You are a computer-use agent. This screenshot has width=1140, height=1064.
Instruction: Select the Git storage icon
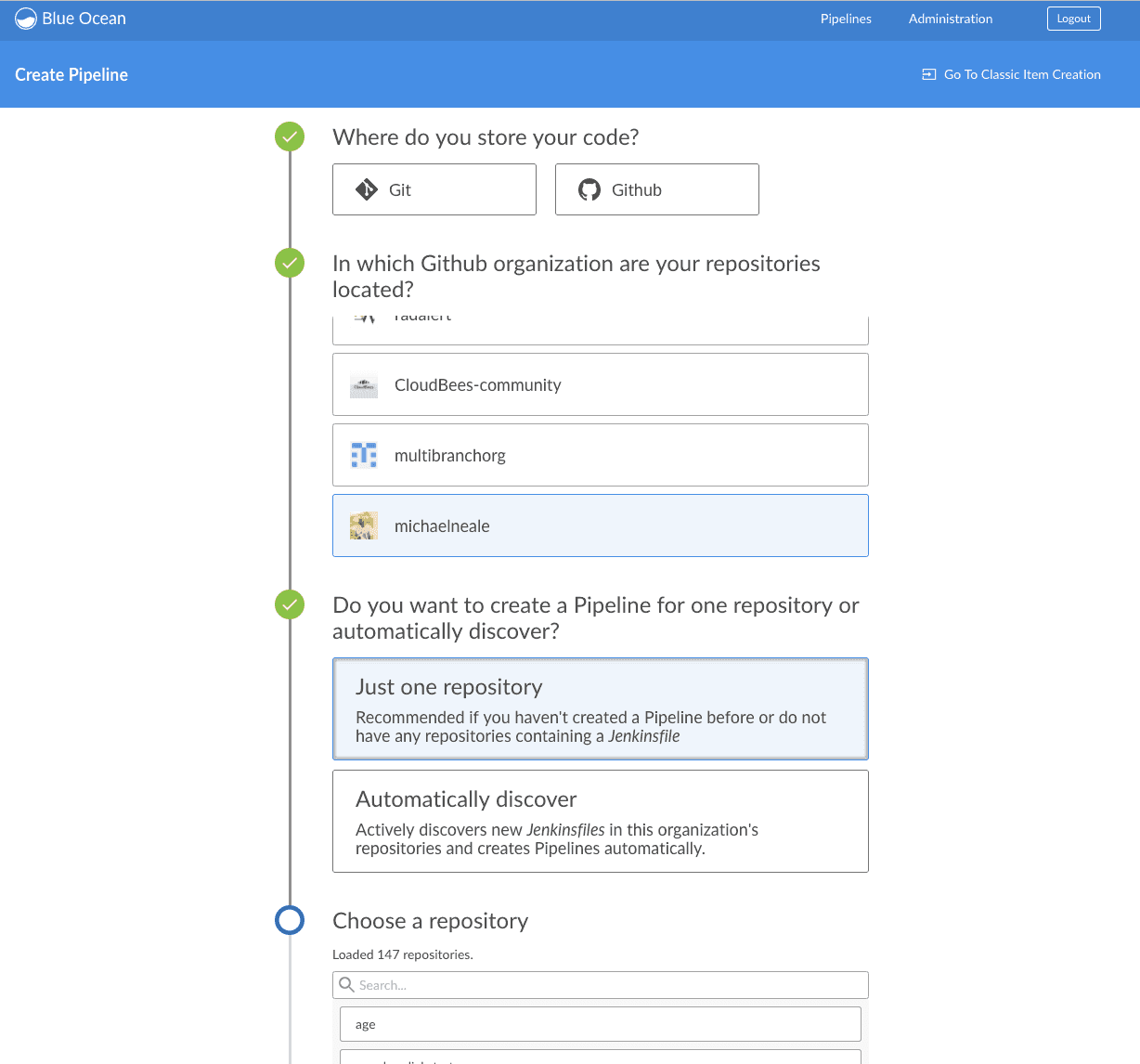pyautogui.click(x=368, y=189)
